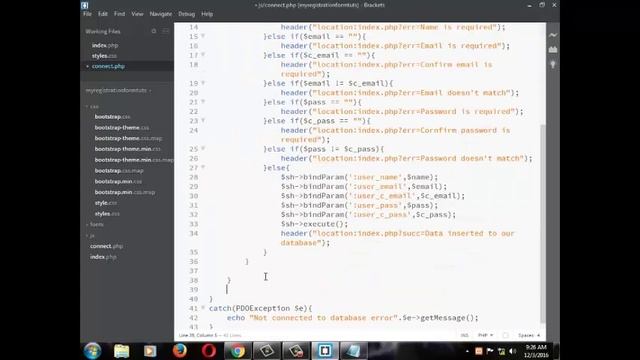
Task: Open the Extension Manager brick icon
Action: click(x=553, y=49)
